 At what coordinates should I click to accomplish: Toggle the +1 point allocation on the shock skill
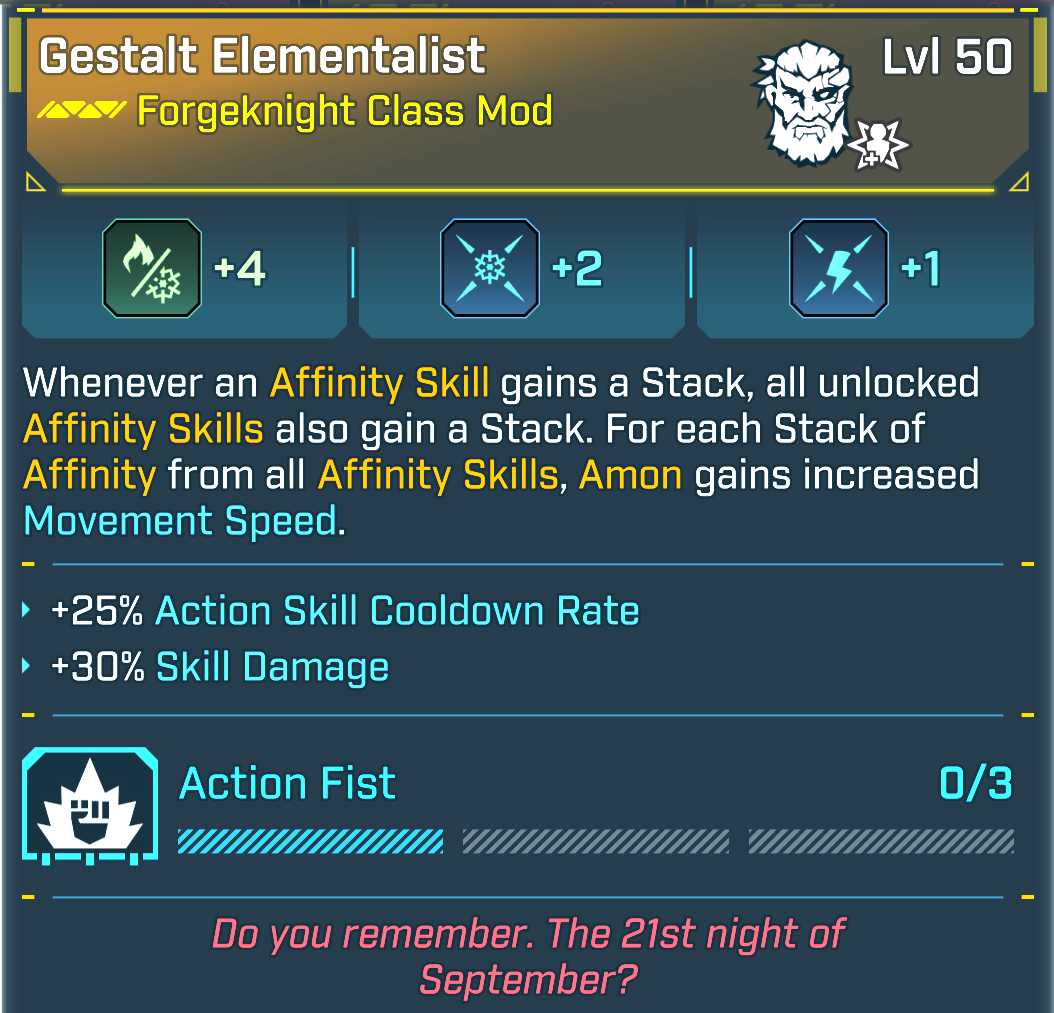pyautogui.click(x=922, y=268)
